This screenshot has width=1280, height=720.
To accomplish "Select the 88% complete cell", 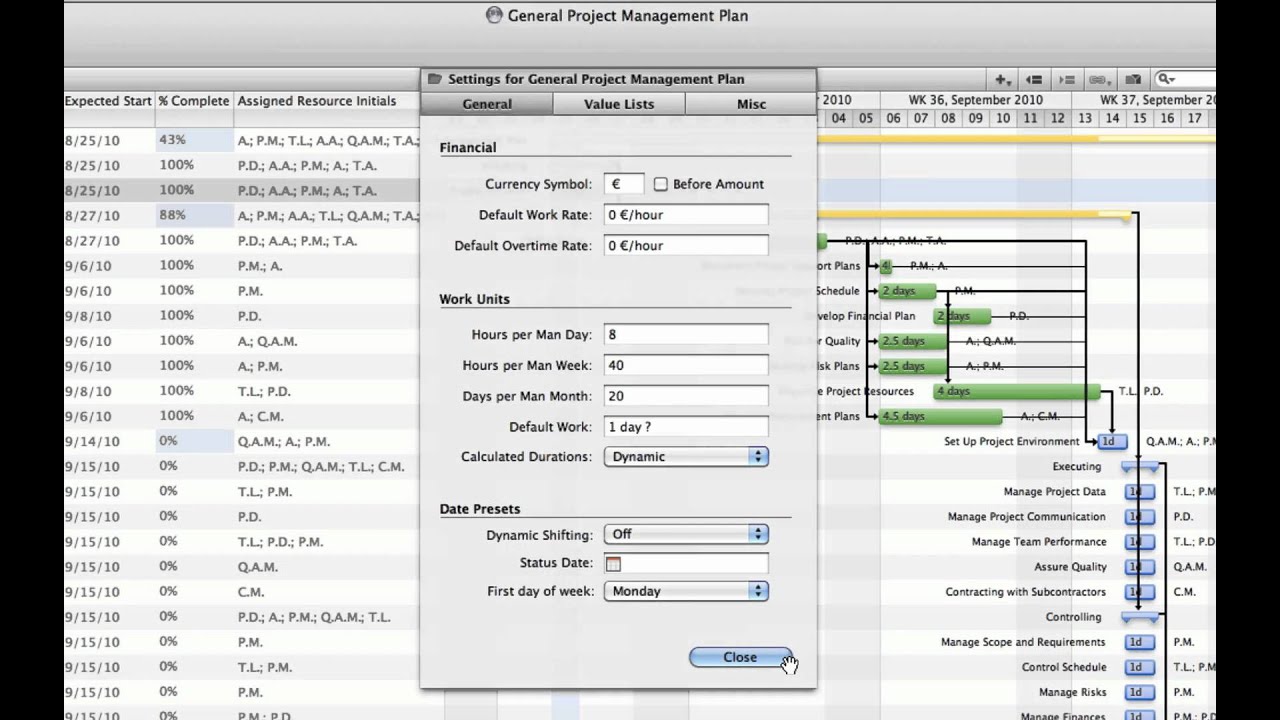I will tap(194, 215).
